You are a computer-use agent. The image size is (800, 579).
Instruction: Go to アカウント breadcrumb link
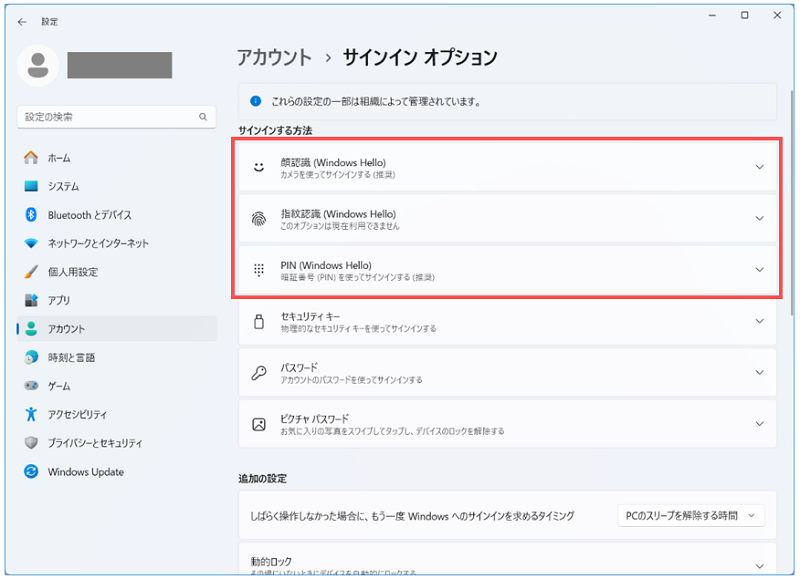(x=274, y=57)
